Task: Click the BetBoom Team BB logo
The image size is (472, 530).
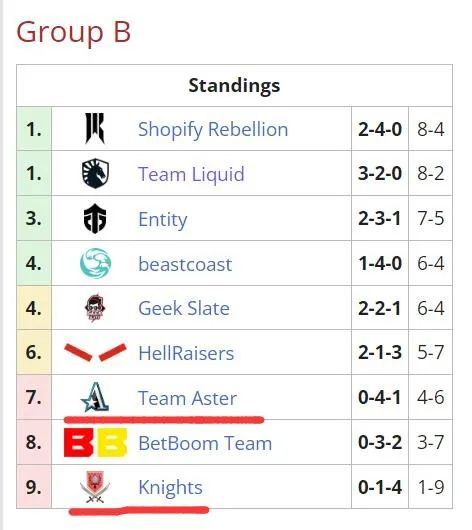Action: click(x=95, y=442)
